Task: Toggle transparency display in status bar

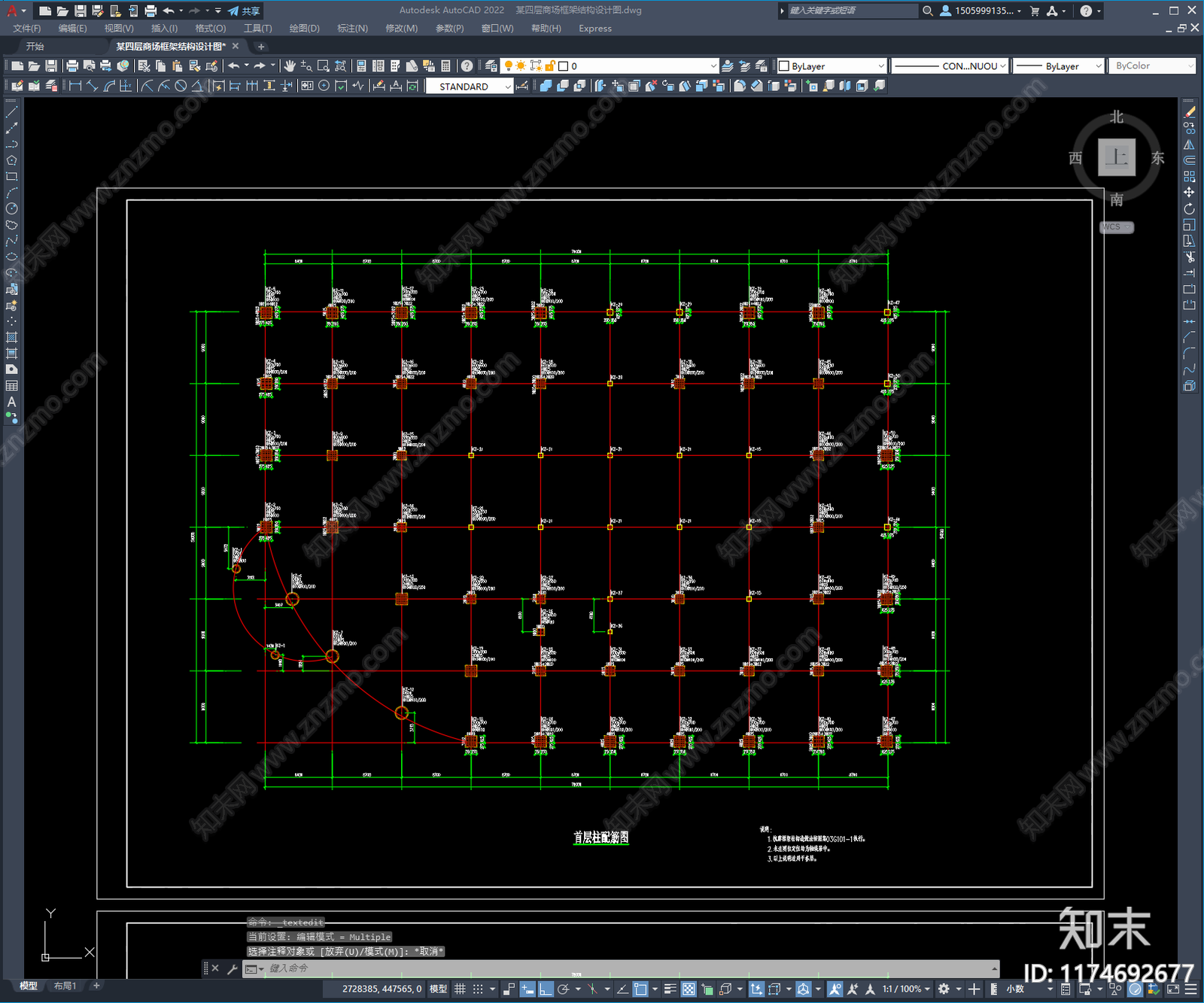Action: (x=689, y=989)
